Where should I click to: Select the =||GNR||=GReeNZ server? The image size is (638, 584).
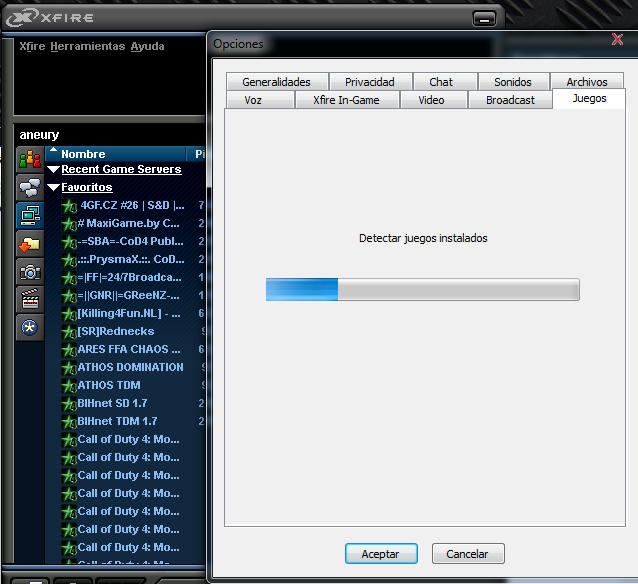pyautogui.click(x=128, y=295)
